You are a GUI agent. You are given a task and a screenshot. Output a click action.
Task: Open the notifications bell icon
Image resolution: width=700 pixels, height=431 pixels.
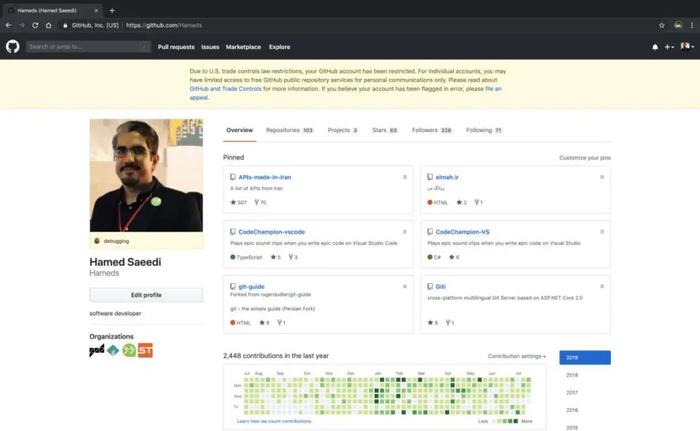point(655,47)
